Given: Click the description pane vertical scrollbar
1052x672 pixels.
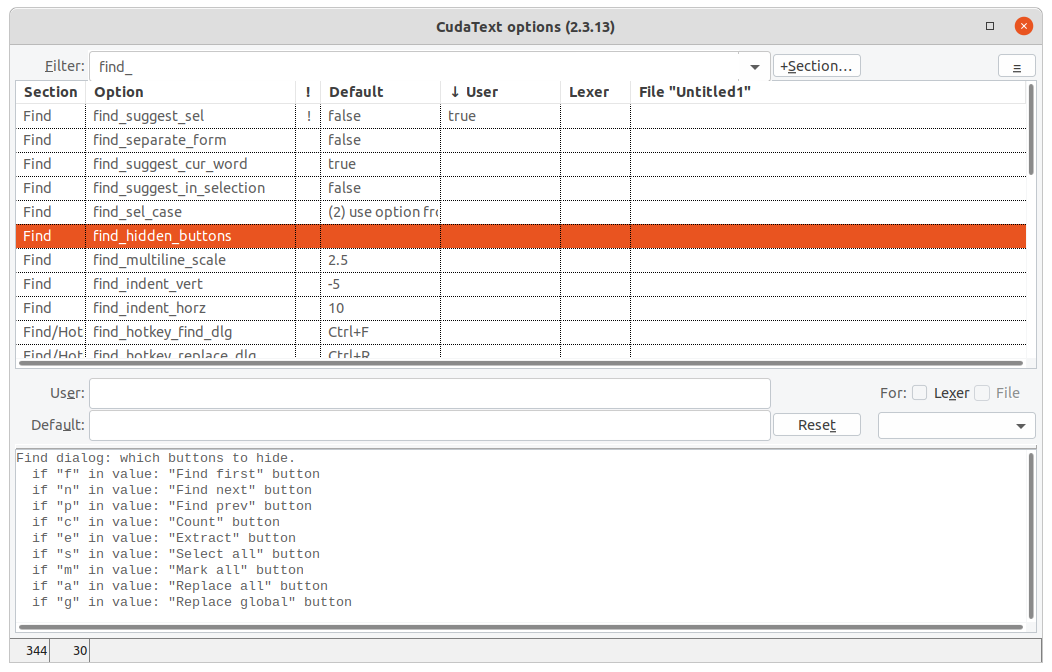Looking at the screenshot, I should [1031, 536].
